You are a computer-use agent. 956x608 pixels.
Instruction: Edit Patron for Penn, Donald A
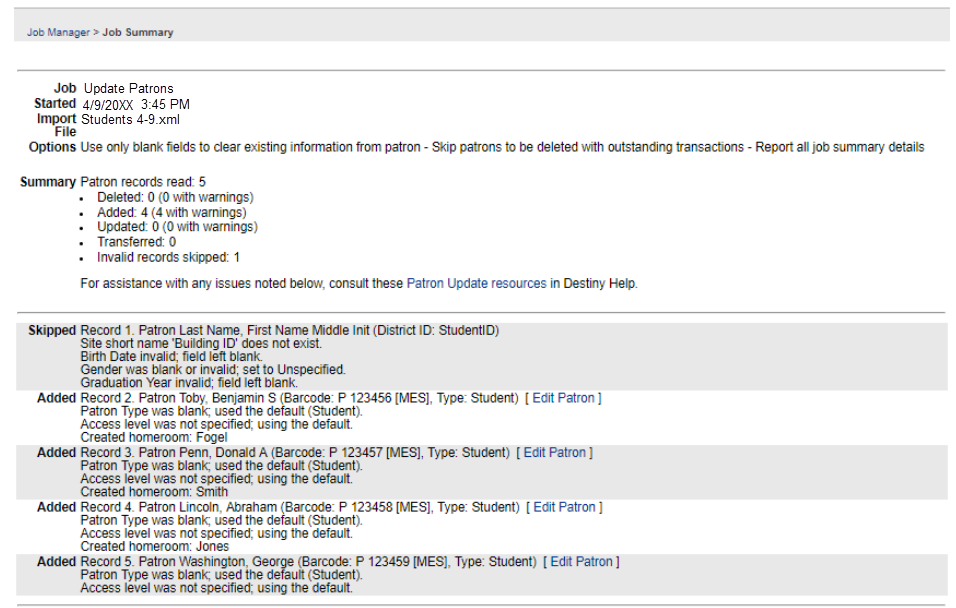[557, 453]
